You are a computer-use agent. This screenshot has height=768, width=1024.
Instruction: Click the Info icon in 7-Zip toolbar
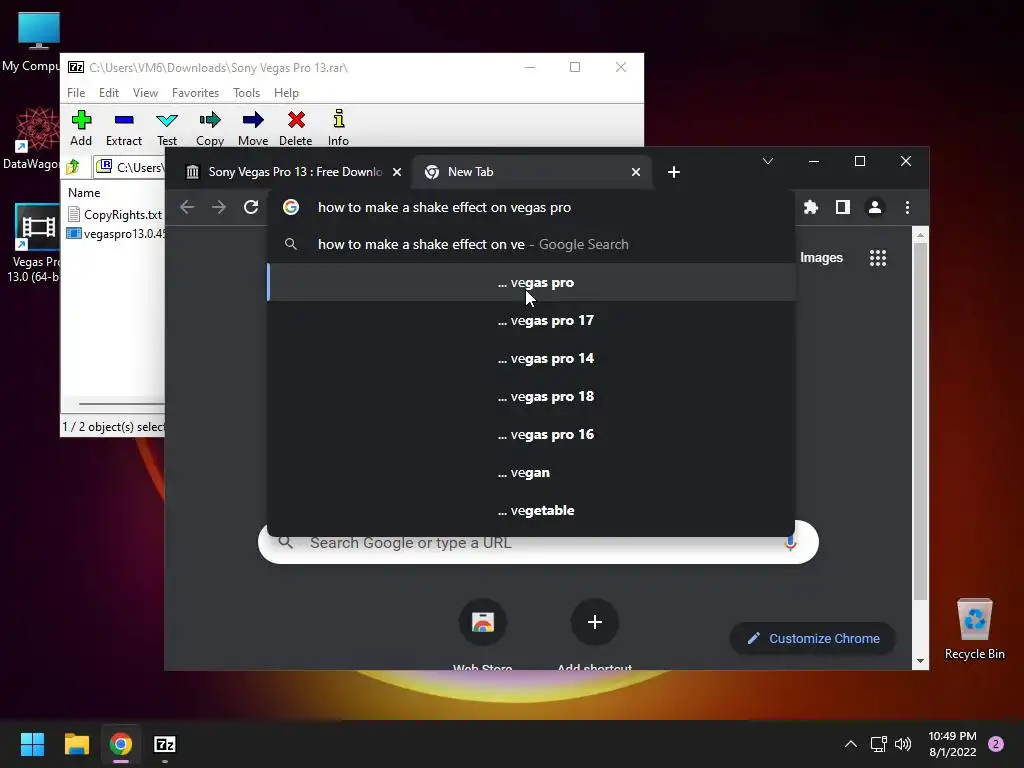[338, 119]
